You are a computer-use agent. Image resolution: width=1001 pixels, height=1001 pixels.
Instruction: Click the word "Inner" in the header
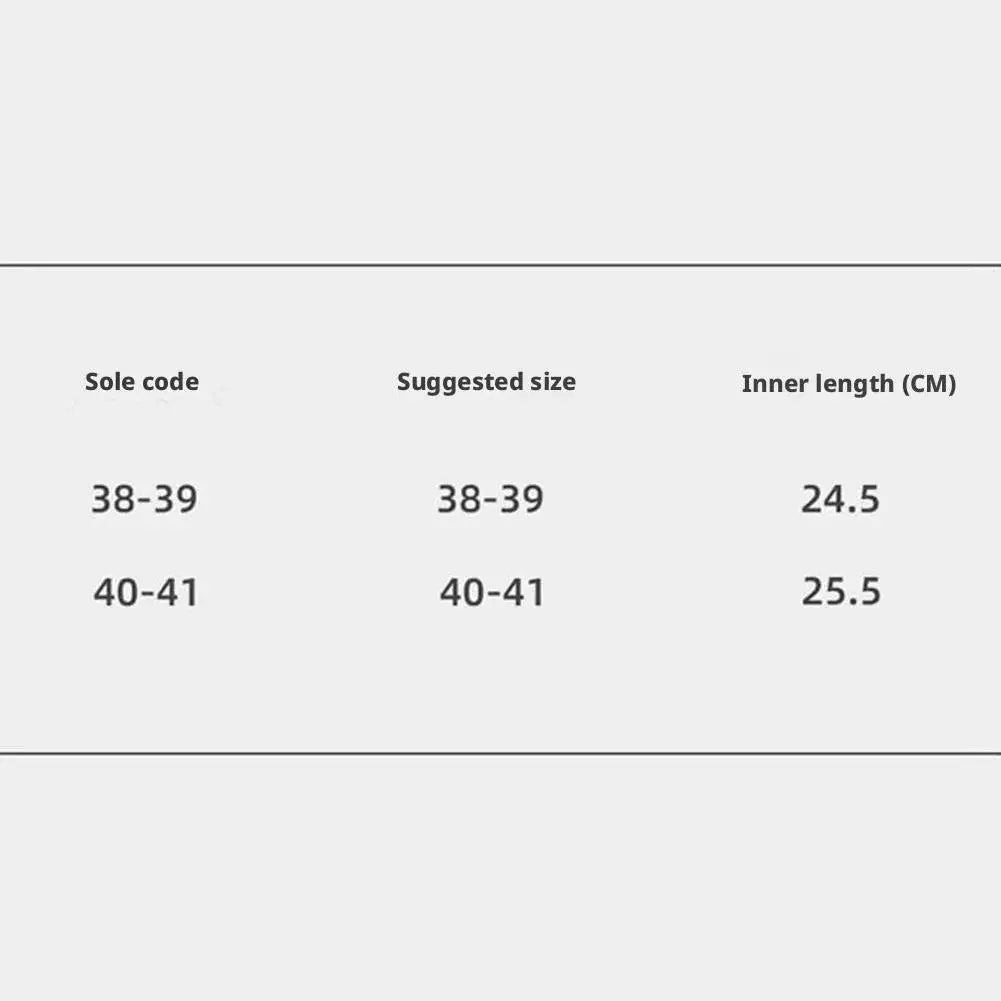pos(769,383)
